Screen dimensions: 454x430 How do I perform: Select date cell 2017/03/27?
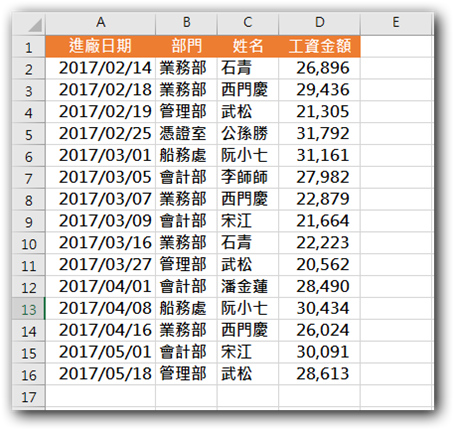click(100, 265)
